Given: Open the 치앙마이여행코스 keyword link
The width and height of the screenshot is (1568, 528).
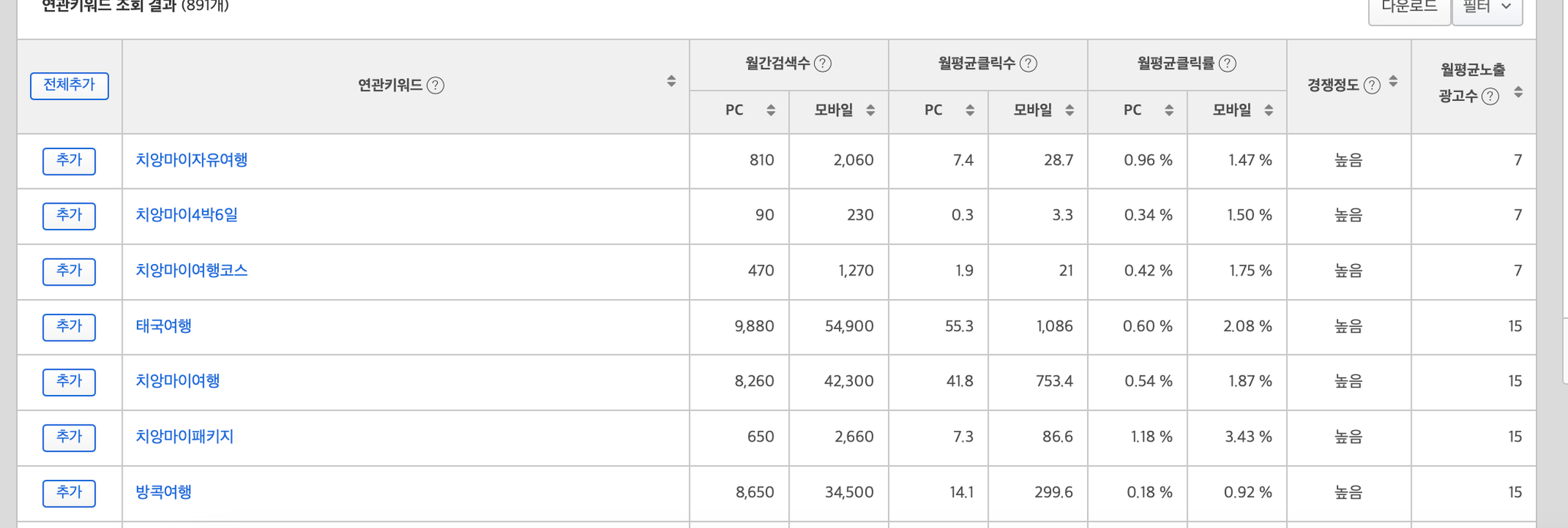Looking at the screenshot, I should pyautogui.click(x=191, y=271).
